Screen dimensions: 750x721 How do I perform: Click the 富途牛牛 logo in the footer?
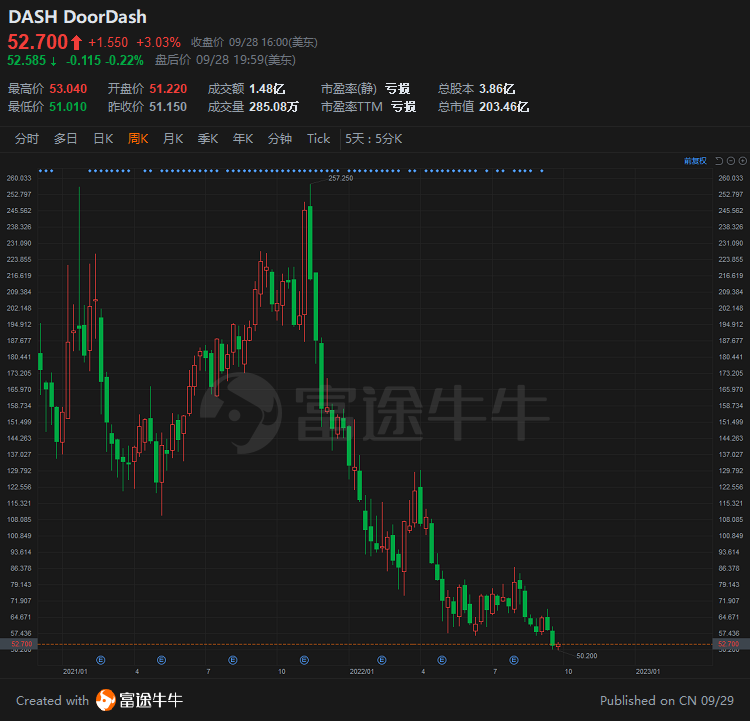click(139, 700)
